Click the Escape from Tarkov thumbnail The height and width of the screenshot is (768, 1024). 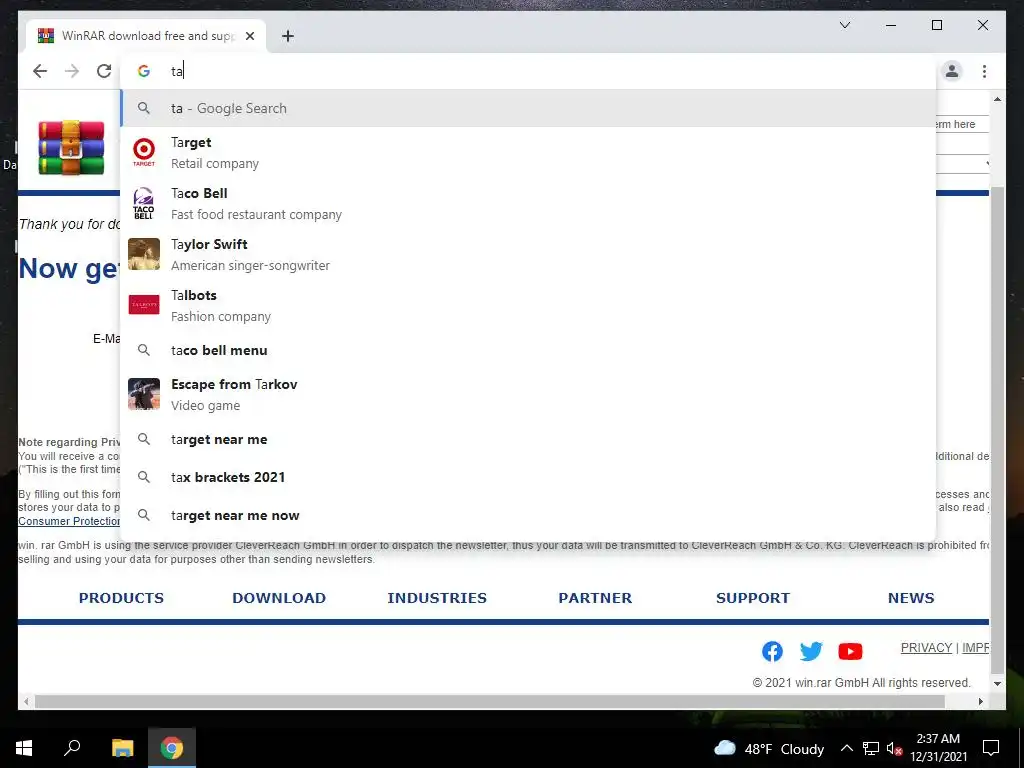point(144,394)
